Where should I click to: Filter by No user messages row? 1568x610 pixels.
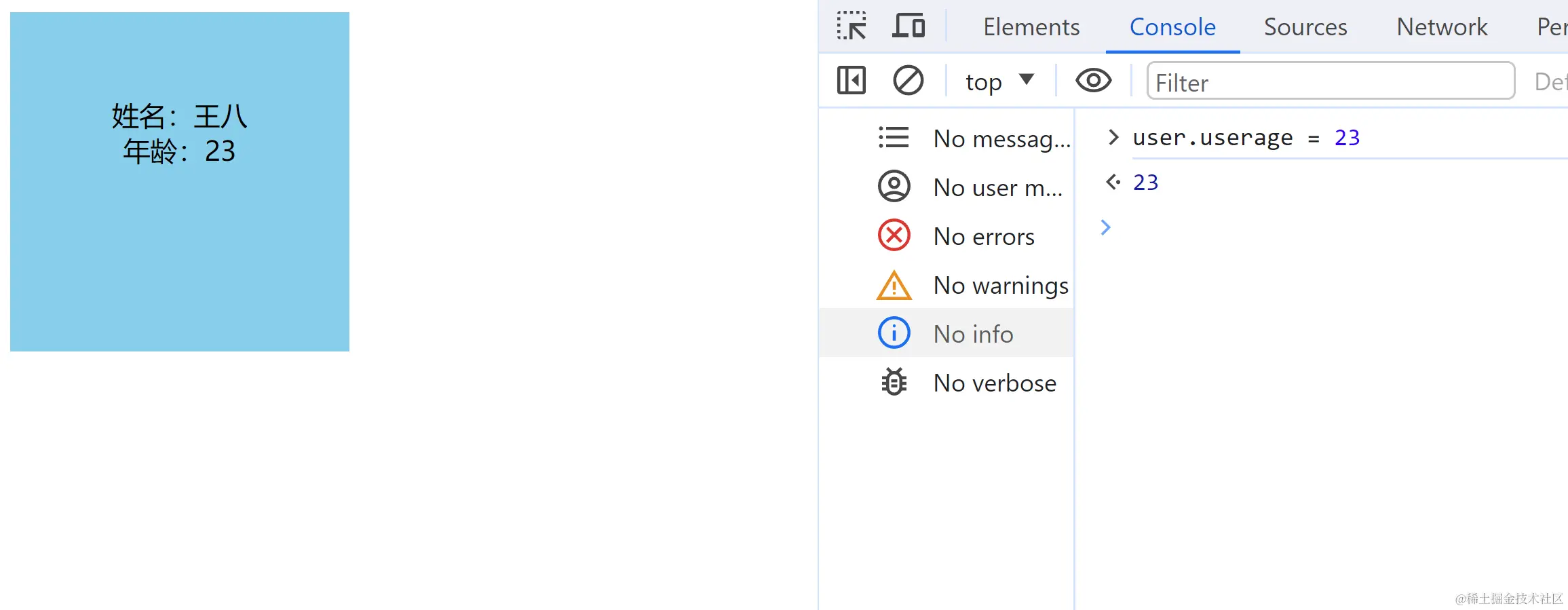coord(946,187)
